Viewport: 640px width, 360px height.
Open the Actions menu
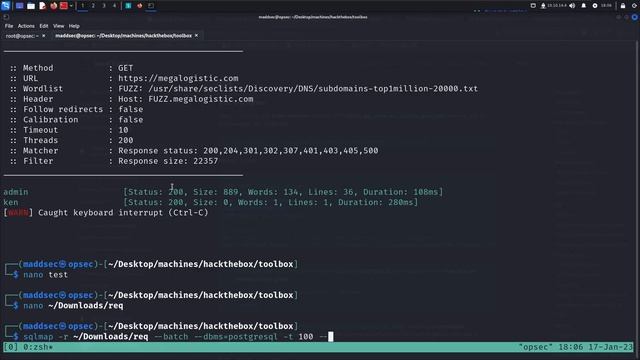tap(26, 26)
